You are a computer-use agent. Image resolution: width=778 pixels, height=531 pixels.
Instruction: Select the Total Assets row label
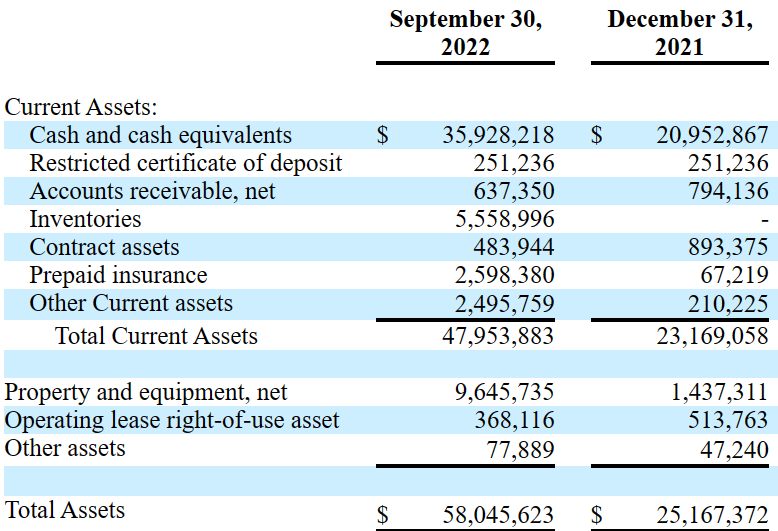(65, 510)
